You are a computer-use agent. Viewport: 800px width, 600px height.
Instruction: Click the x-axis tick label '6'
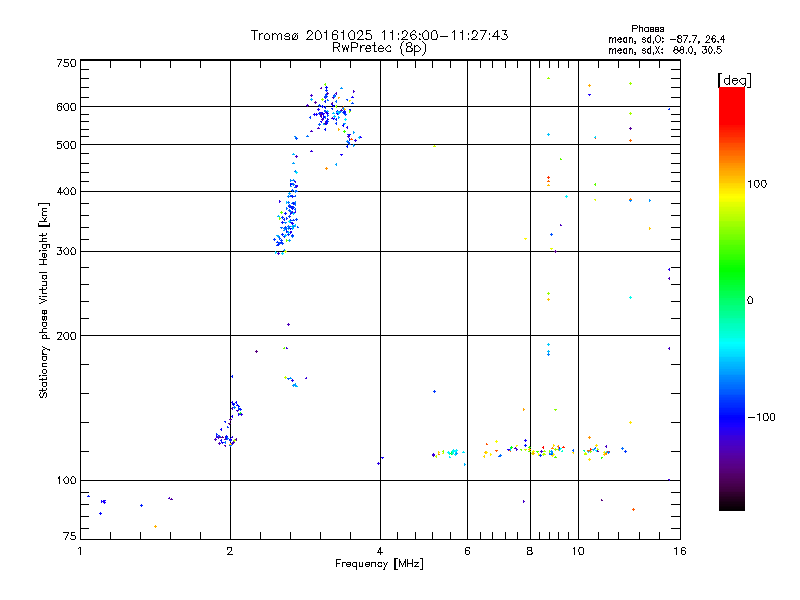click(467, 551)
